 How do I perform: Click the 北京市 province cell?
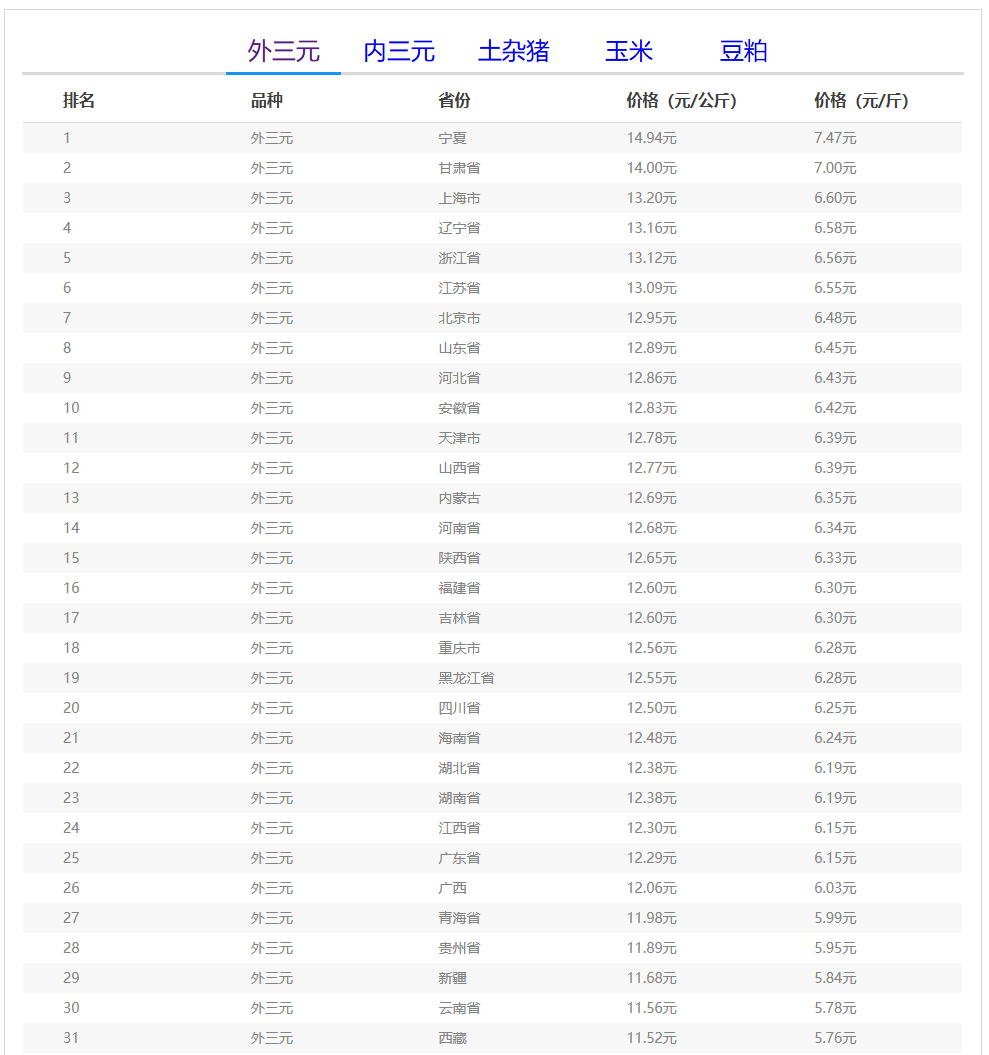coord(459,318)
